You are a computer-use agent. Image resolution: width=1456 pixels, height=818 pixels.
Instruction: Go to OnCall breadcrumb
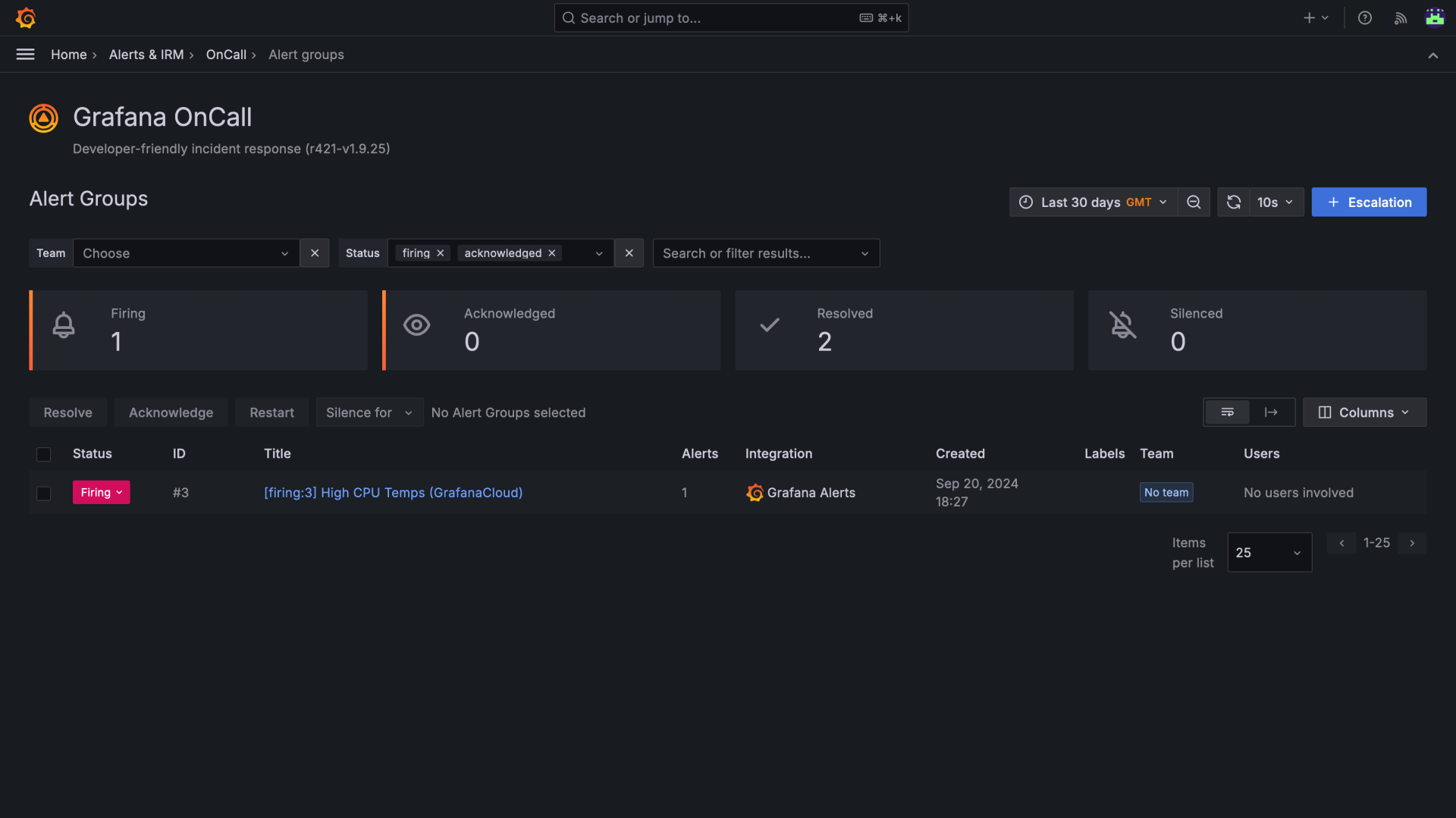point(226,55)
